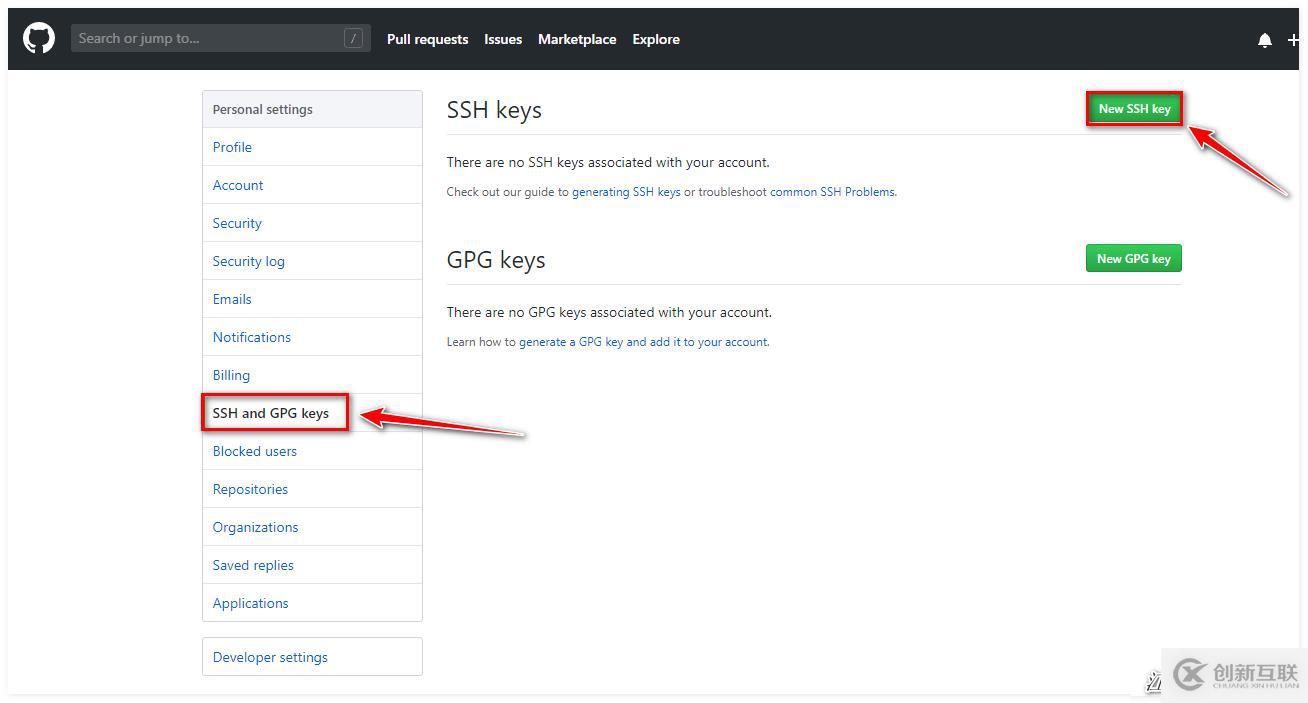Click the New SSH key button
The height and width of the screenshot is (703, 1308).
(1134, 109)
